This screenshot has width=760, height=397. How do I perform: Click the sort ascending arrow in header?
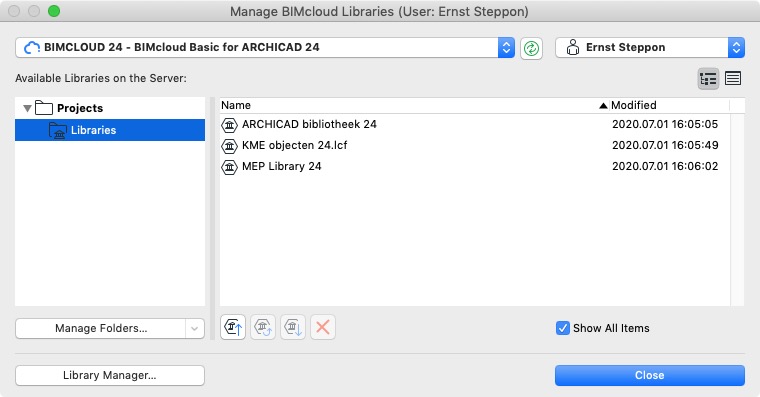(603, 106)
